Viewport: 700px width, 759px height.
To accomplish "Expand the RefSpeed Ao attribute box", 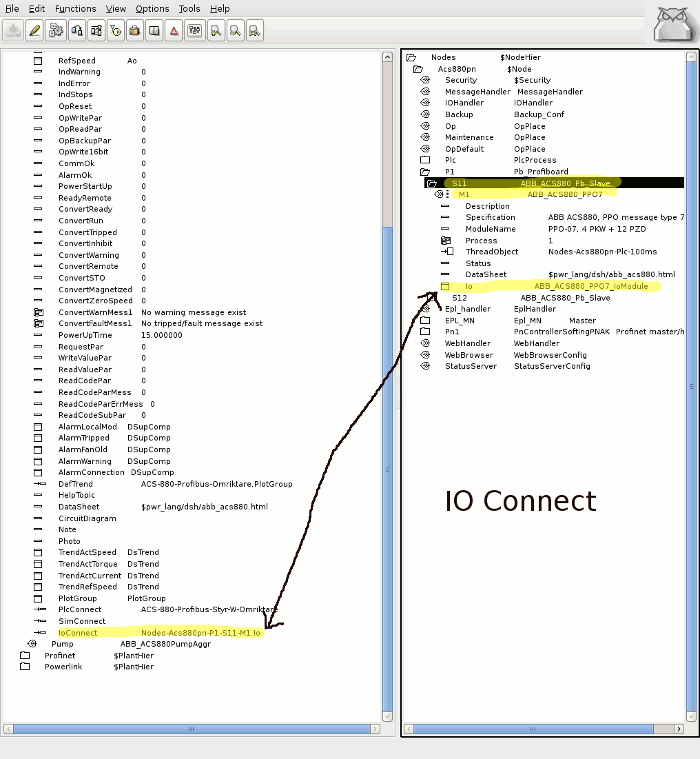I will coord(38,61).
